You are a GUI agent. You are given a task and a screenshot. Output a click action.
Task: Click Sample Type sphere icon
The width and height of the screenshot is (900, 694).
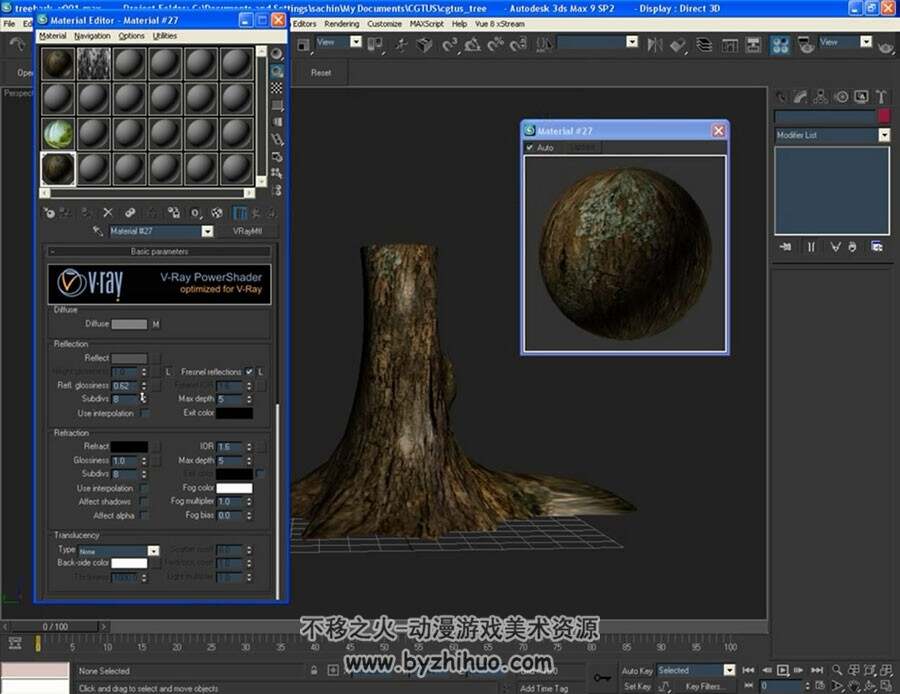pyautogui.click(x=277, y=54)
